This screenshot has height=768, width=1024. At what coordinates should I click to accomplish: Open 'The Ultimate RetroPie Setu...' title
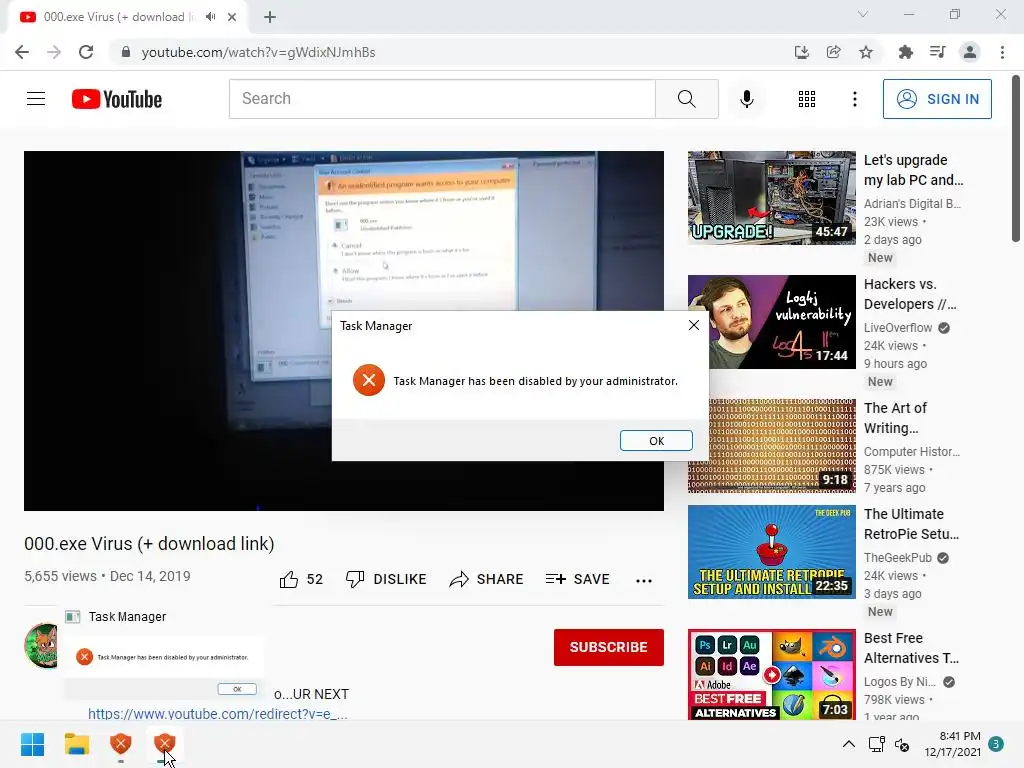pyautogui.click(x=911, y=524)
